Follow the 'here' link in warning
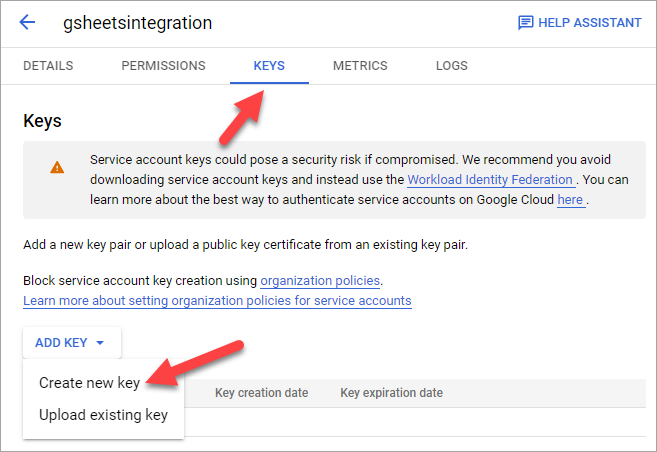Image resolution: width=657 pixels, height=452 pixels. [570, 200]
